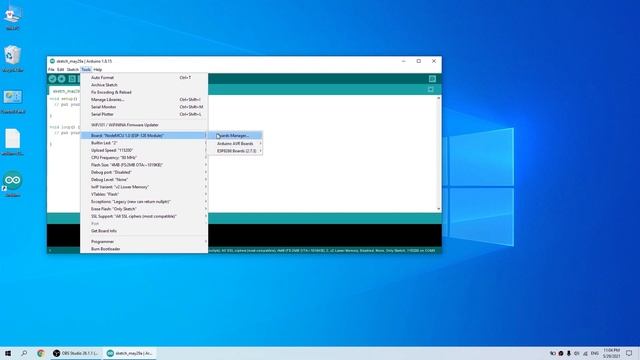Expand the Upload Speed submenu

pyautogui.click(x=144, y=150)
